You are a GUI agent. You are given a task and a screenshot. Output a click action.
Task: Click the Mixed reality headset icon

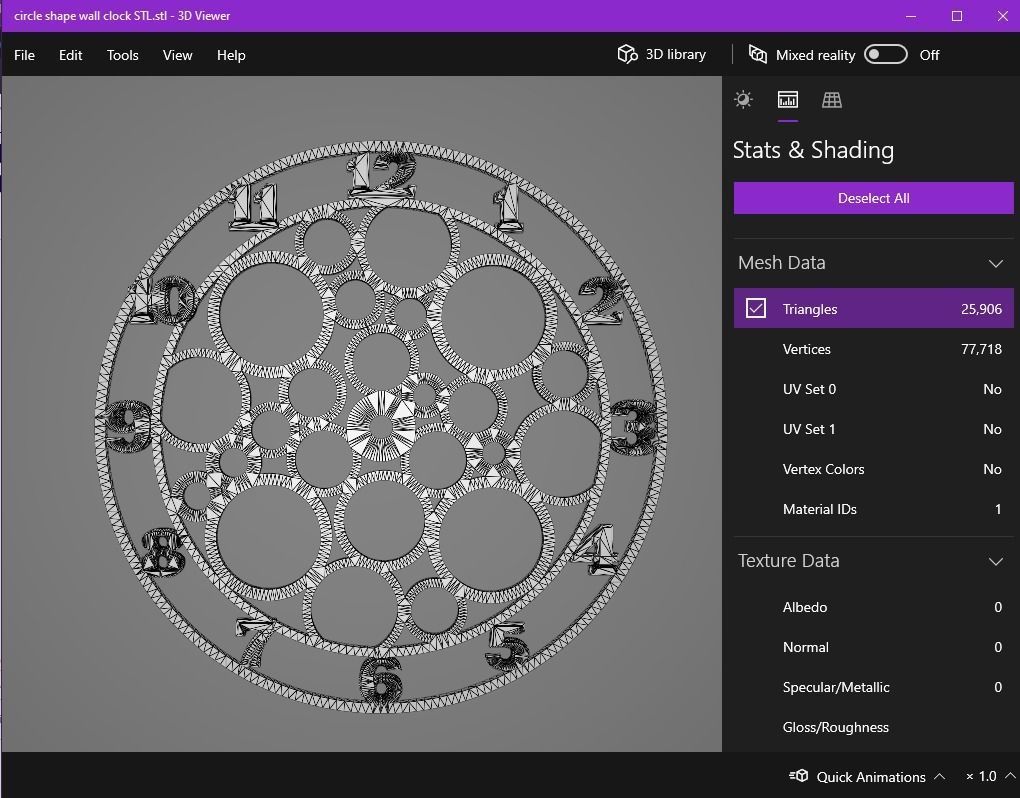(x=757, y=55)
